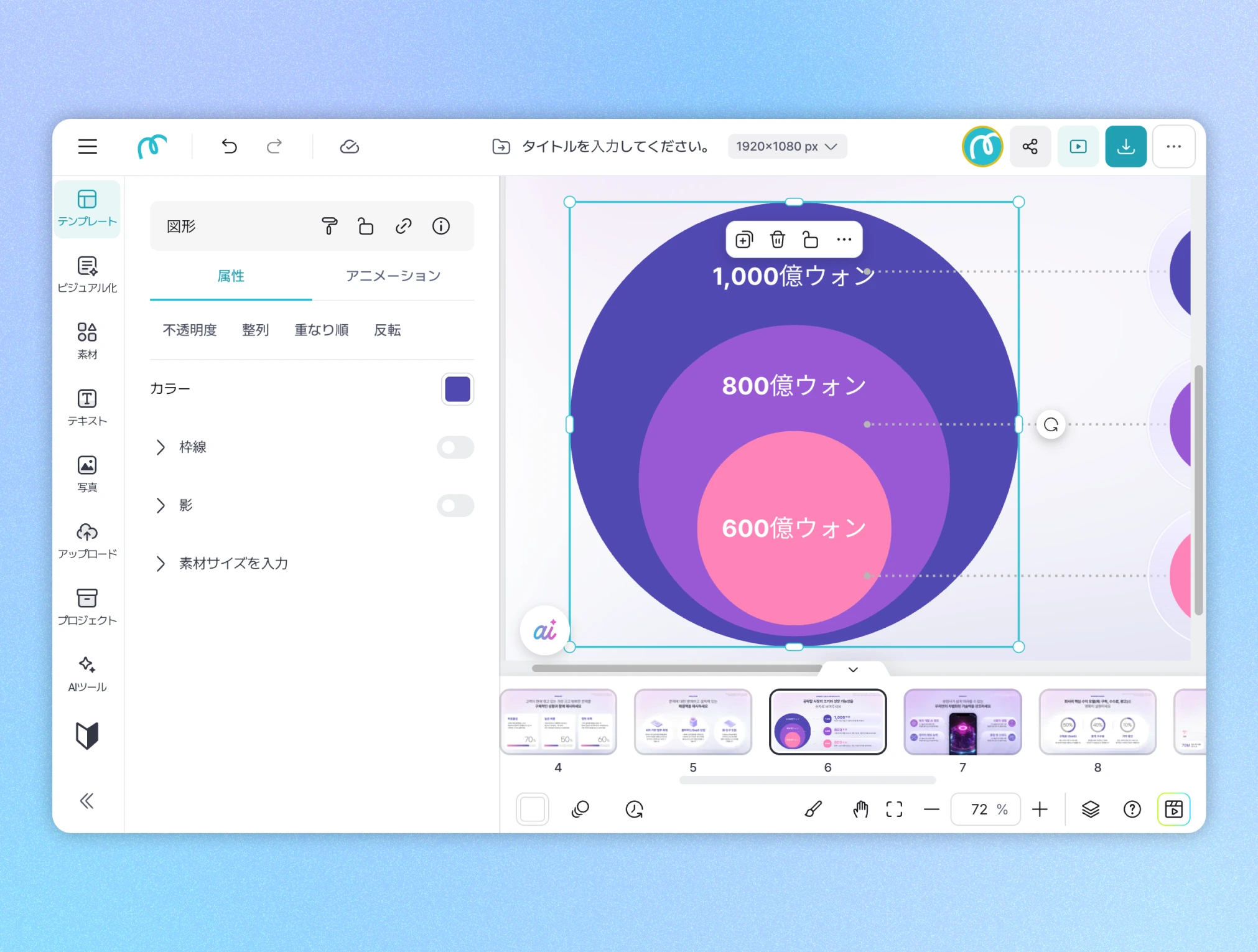
Task: Delete the selected shape
Action: 778,240
